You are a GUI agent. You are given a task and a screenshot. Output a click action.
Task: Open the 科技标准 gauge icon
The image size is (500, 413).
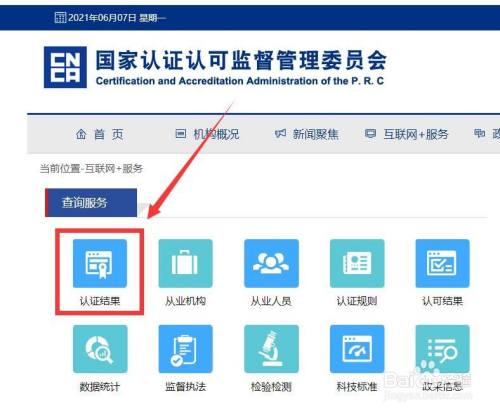click(357, 349)
